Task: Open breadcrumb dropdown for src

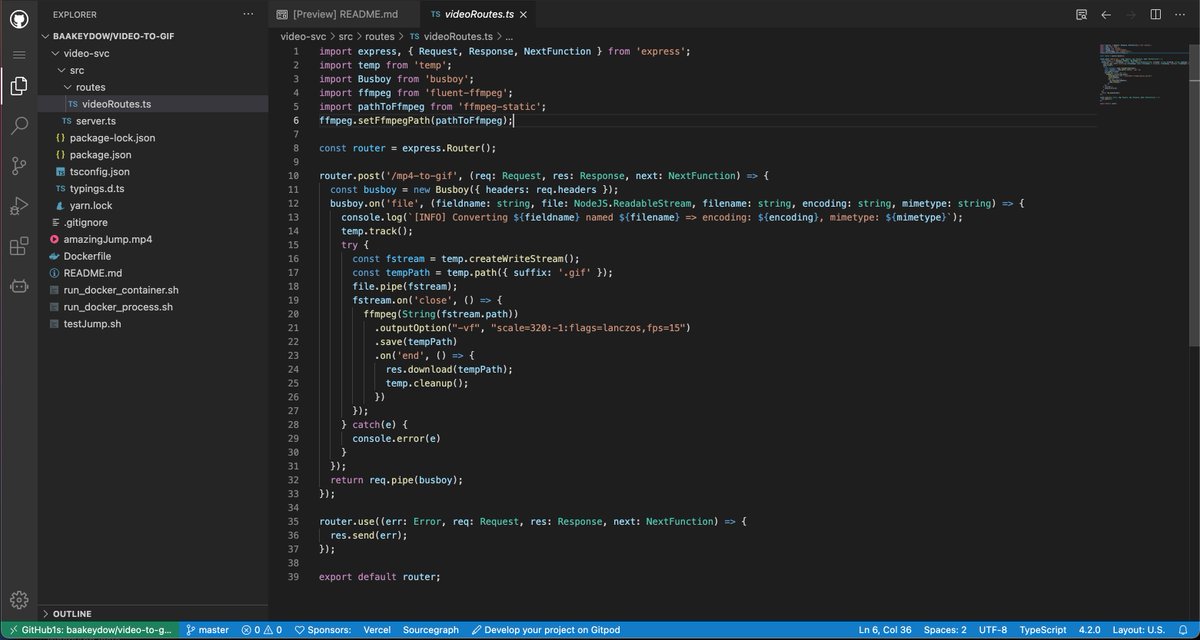Action: pos(346,36)
